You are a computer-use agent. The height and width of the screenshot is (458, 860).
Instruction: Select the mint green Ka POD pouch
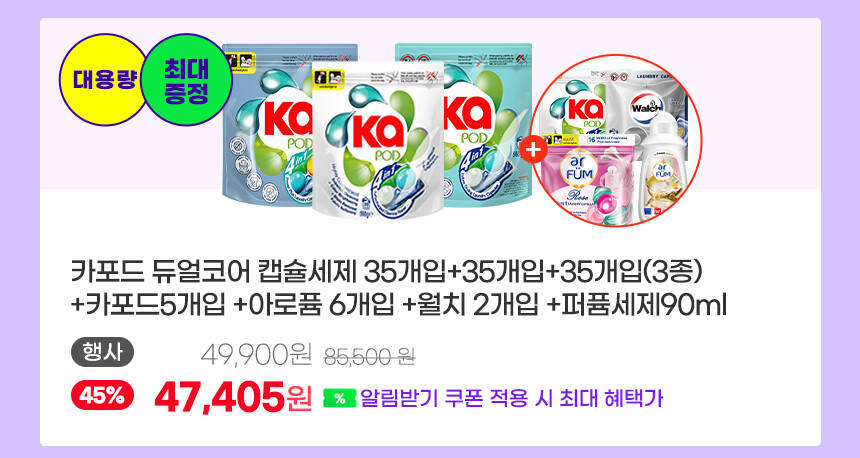coord(476,124)
